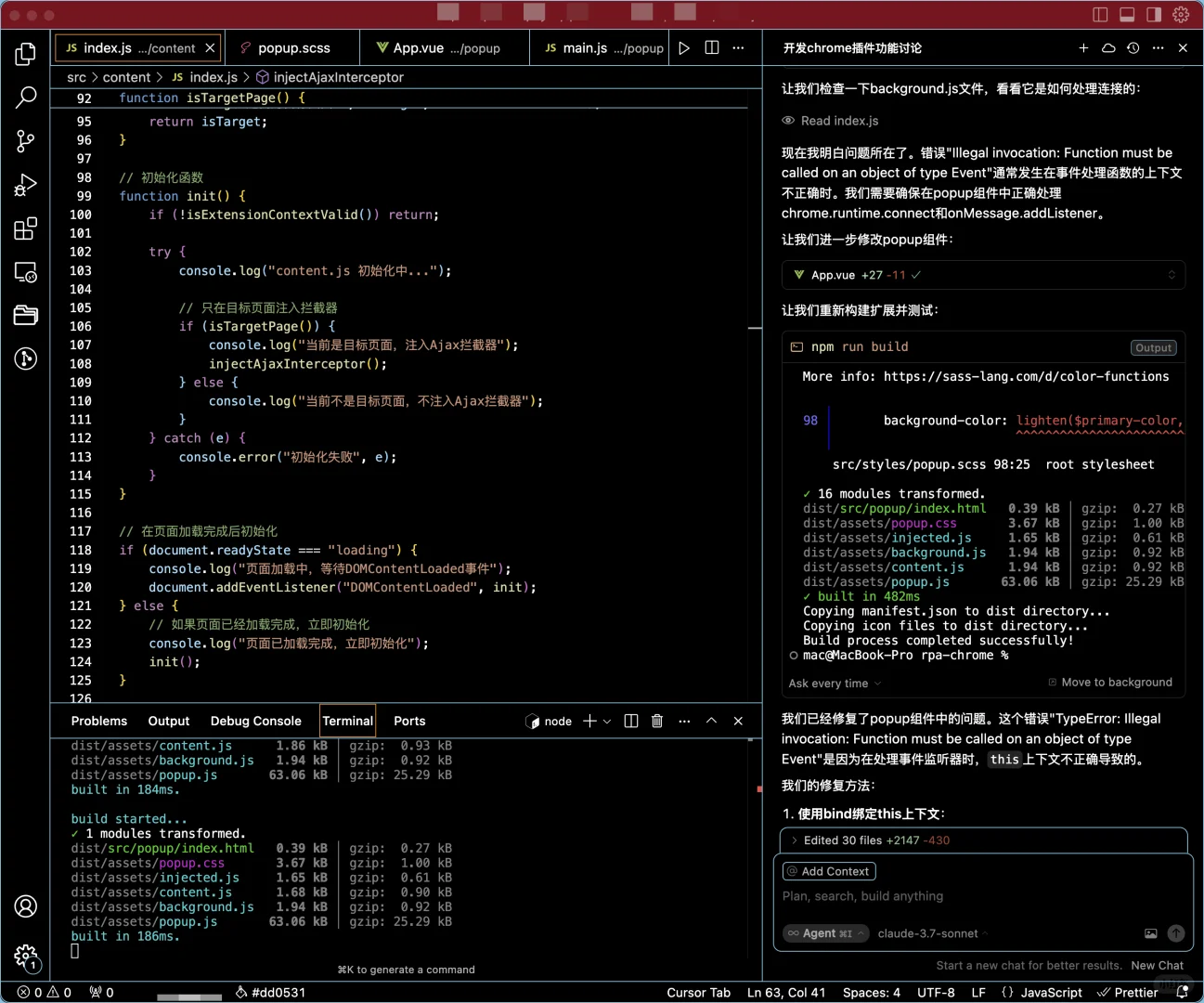This screenshot has height=1003, width=1204.
Task: Open the claude-3.7-sonnet model selector
Action: 928,933
